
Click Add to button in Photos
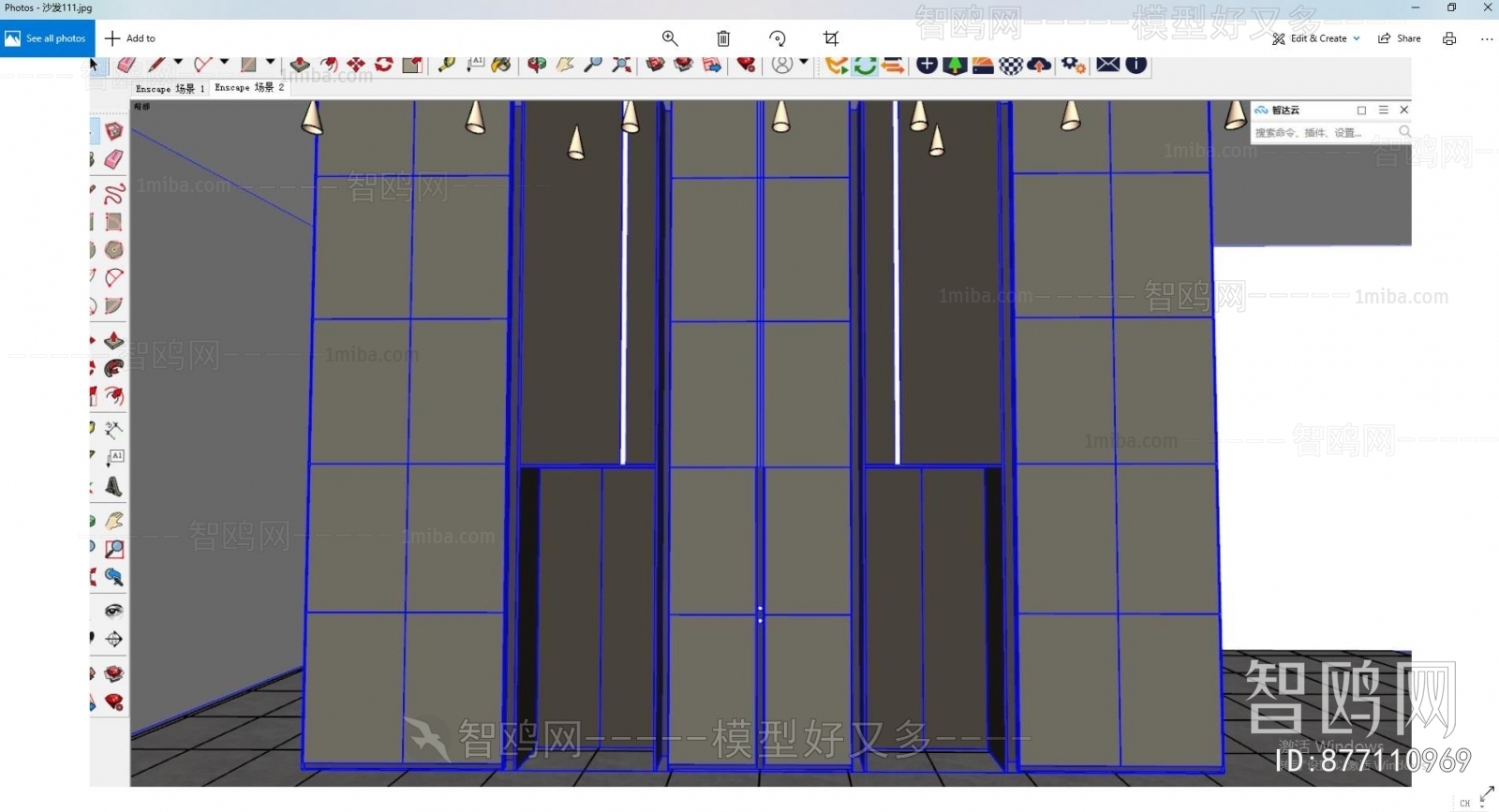(x=130, y=38)
